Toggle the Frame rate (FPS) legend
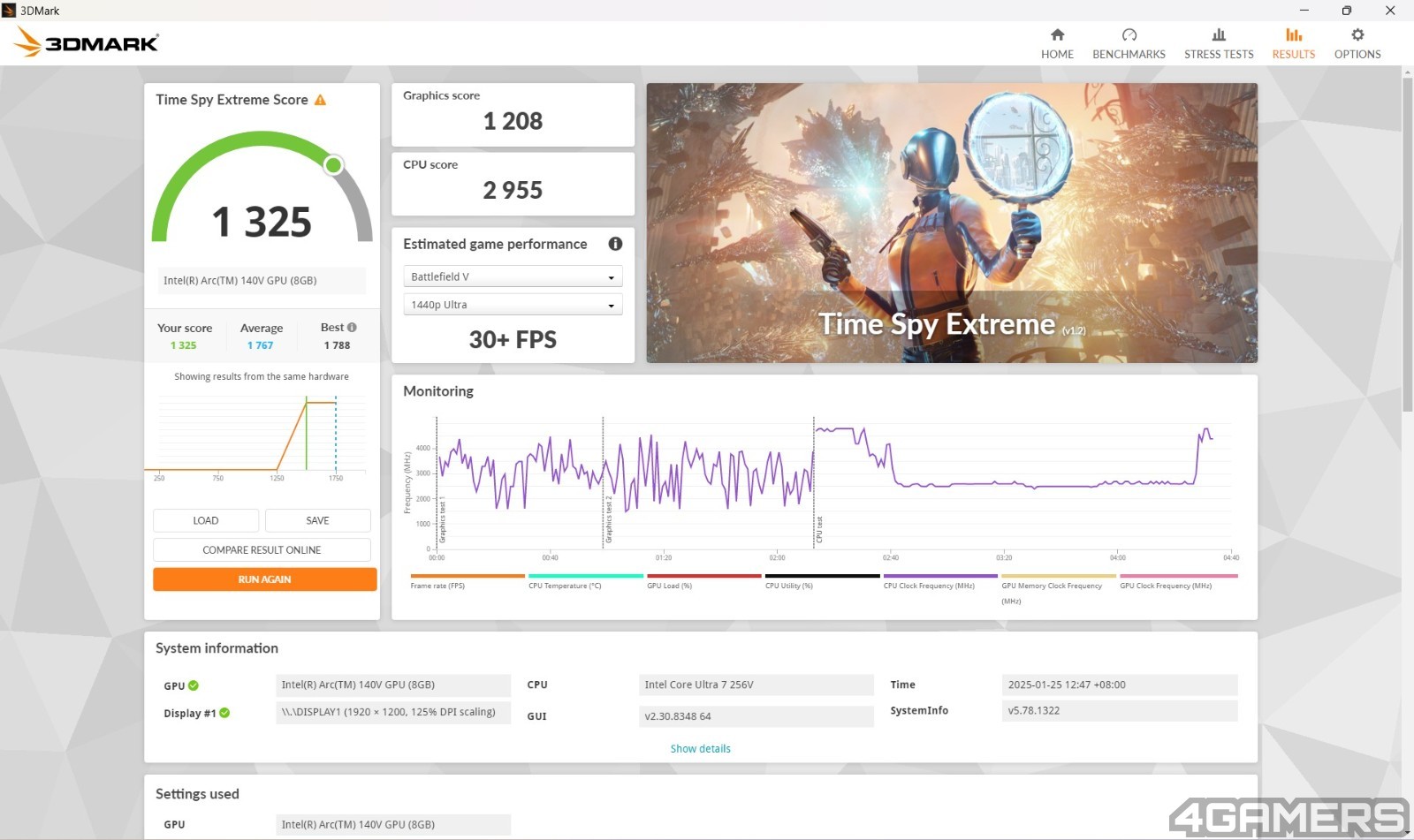 tap(467, 581)
